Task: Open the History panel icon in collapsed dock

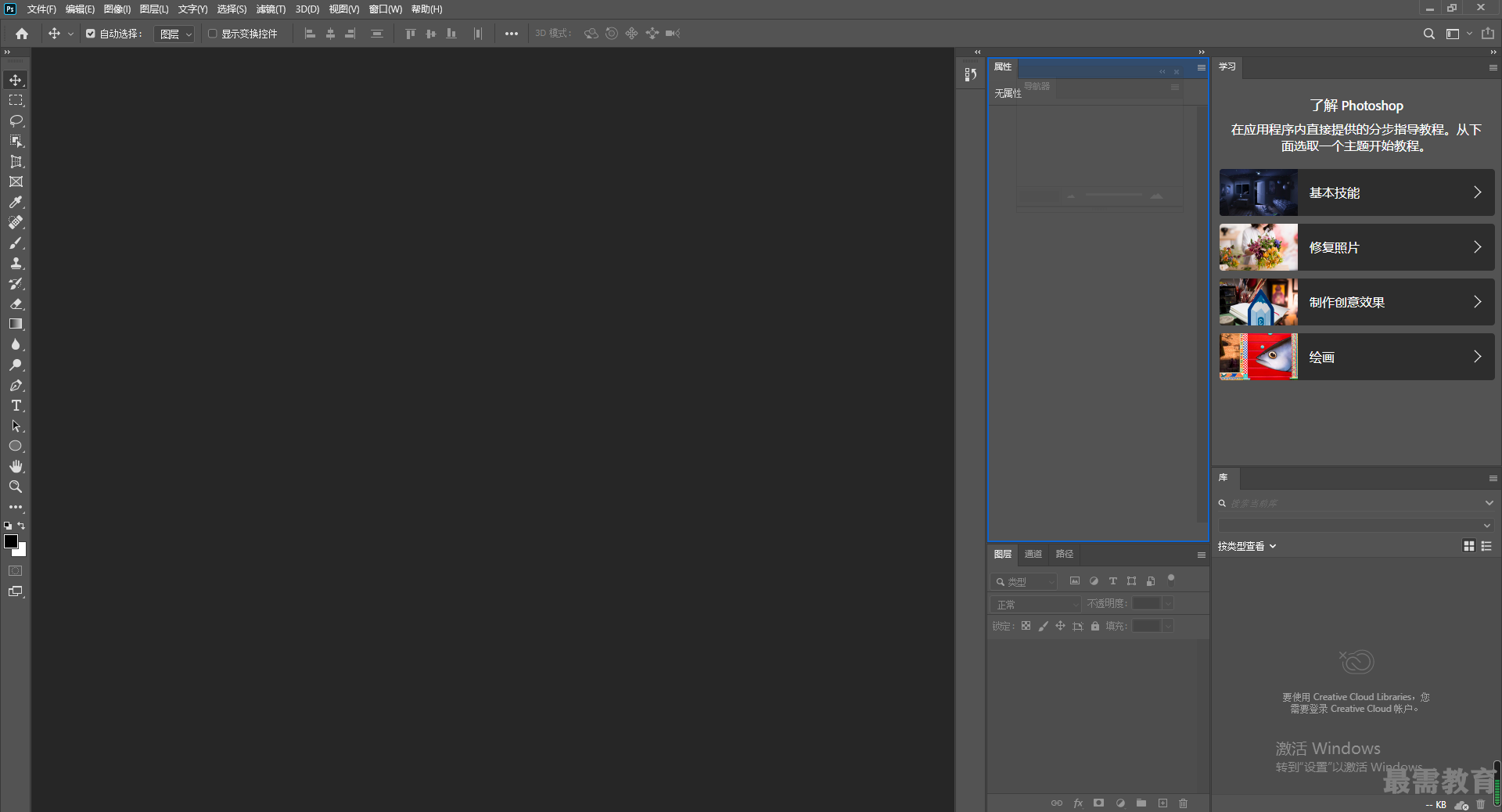Action: (970, 74)
